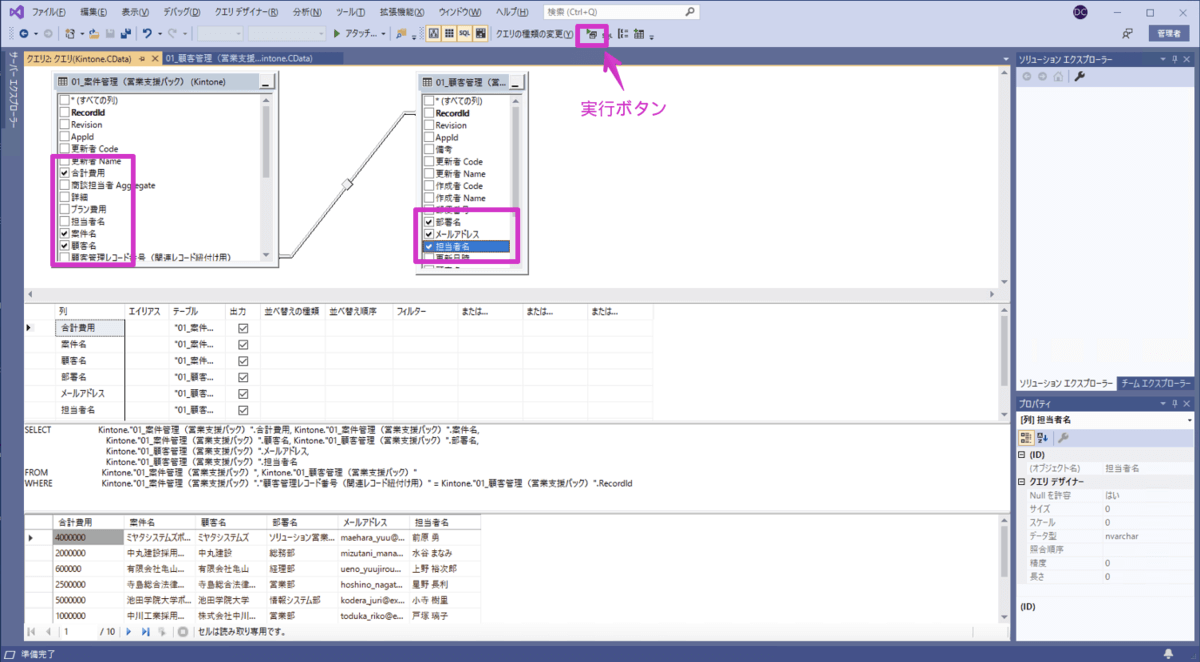Open the サーバー エクスプローラー side tab
The height and width of the screenshot is (662, 1200).
[x=12, y=90]
